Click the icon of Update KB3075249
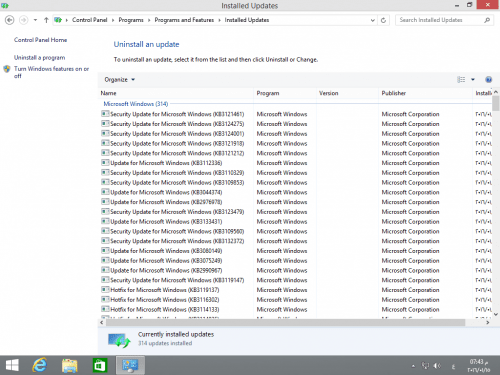The image size is (500, 375). [105, 260]
